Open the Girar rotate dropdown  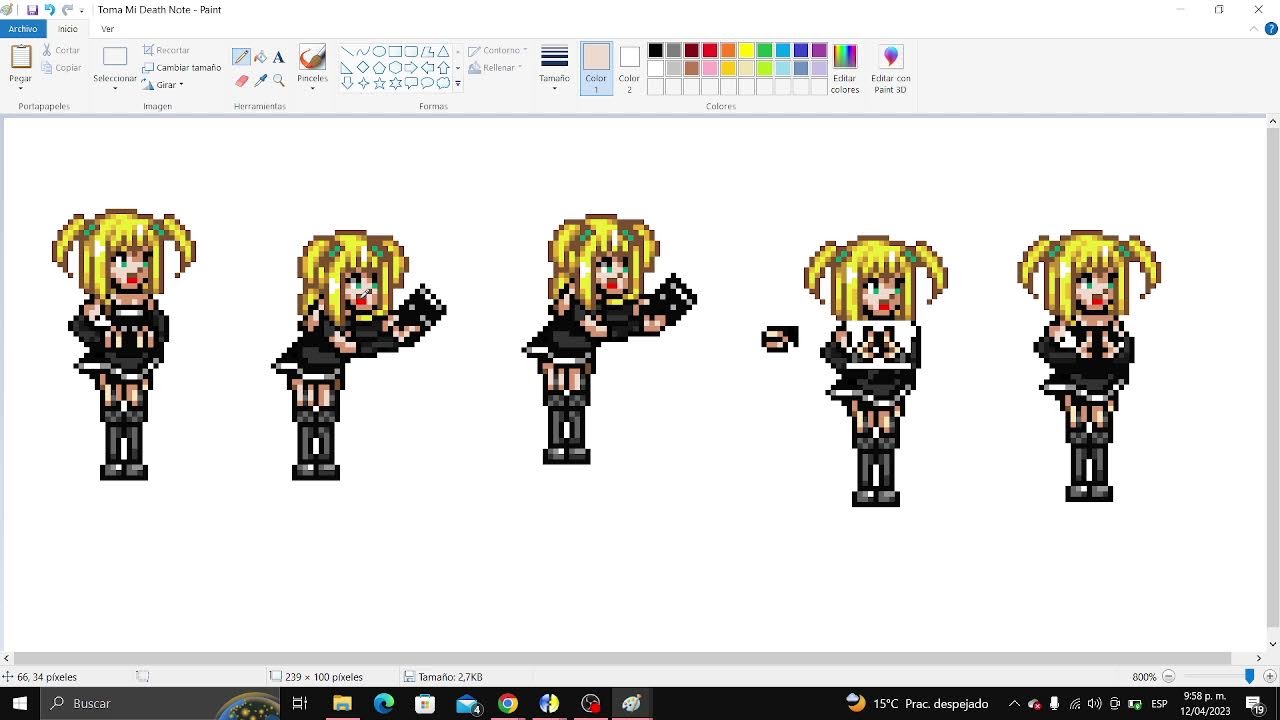(x=163, y=85)
